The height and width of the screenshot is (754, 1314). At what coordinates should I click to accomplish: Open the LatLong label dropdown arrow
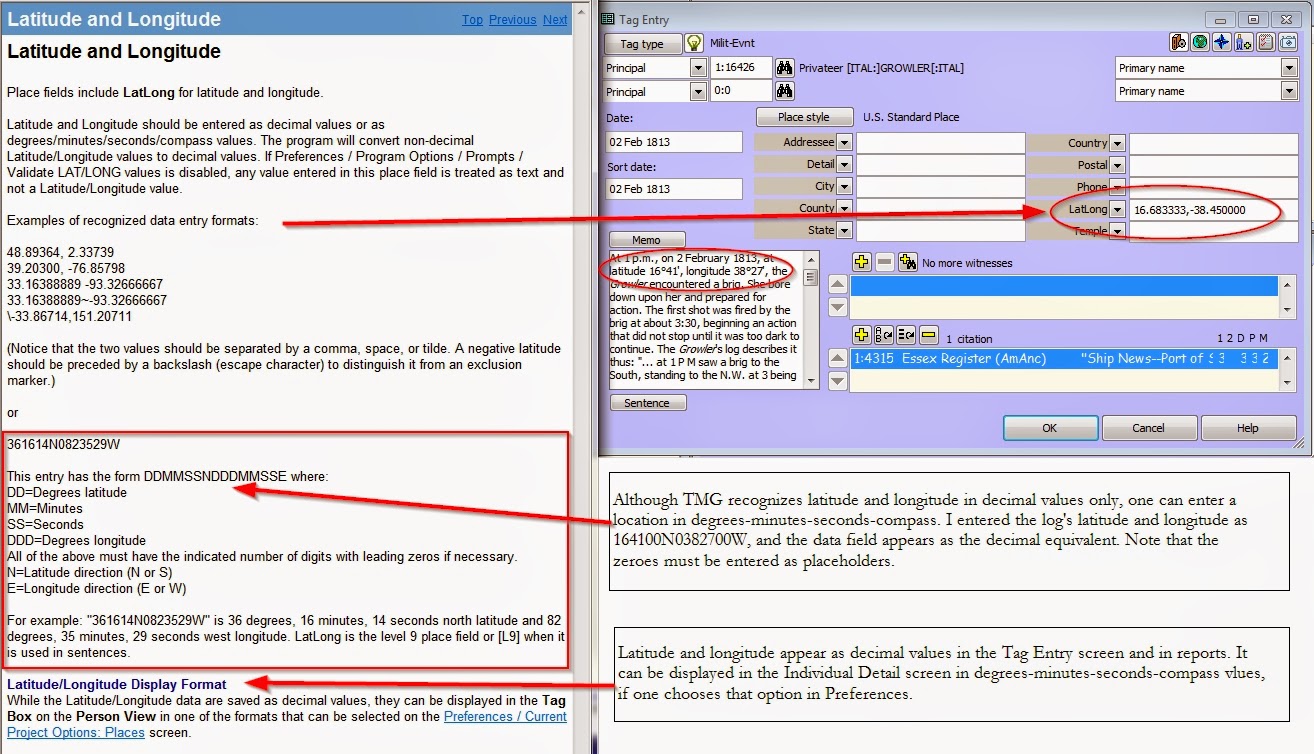tap(1117, 209)
